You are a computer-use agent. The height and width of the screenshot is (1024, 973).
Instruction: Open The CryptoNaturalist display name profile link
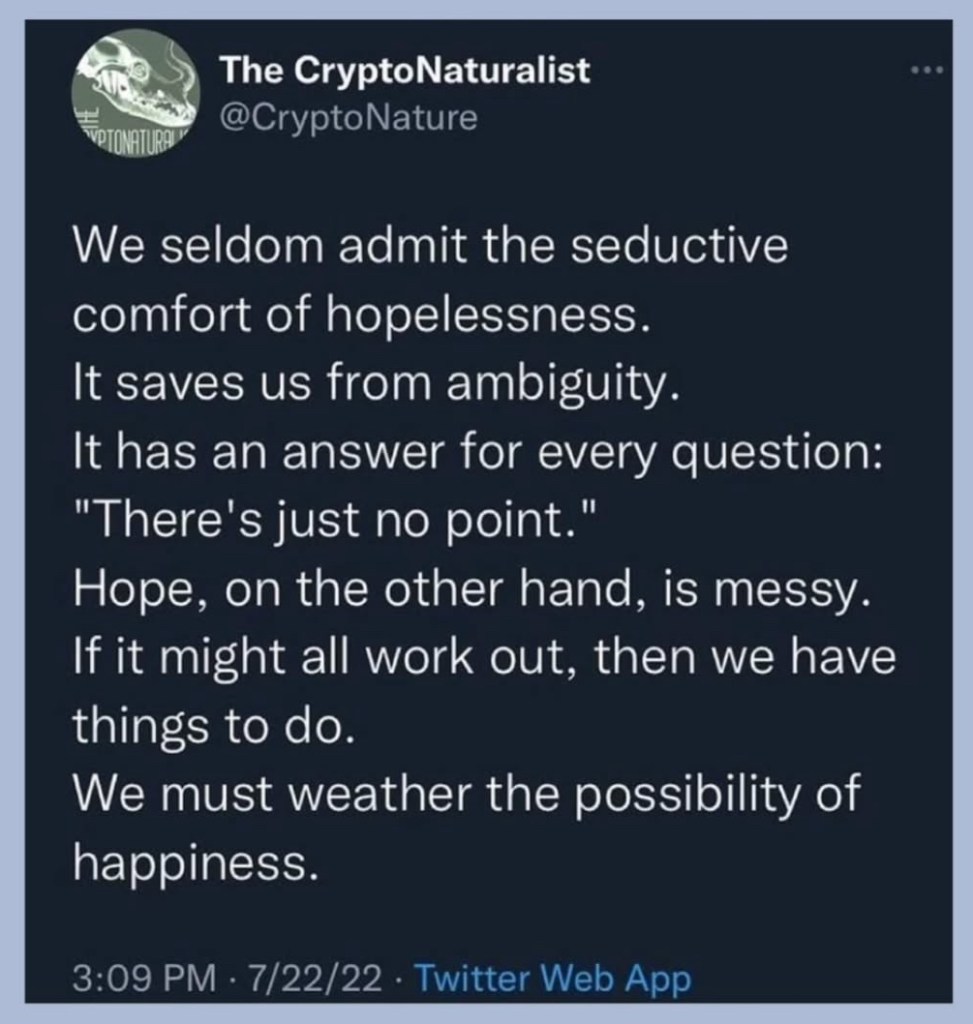(405, 71)
